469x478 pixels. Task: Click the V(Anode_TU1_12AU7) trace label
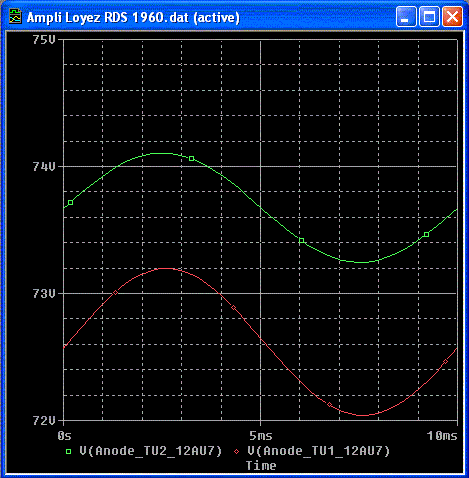[x=319, y=451]
